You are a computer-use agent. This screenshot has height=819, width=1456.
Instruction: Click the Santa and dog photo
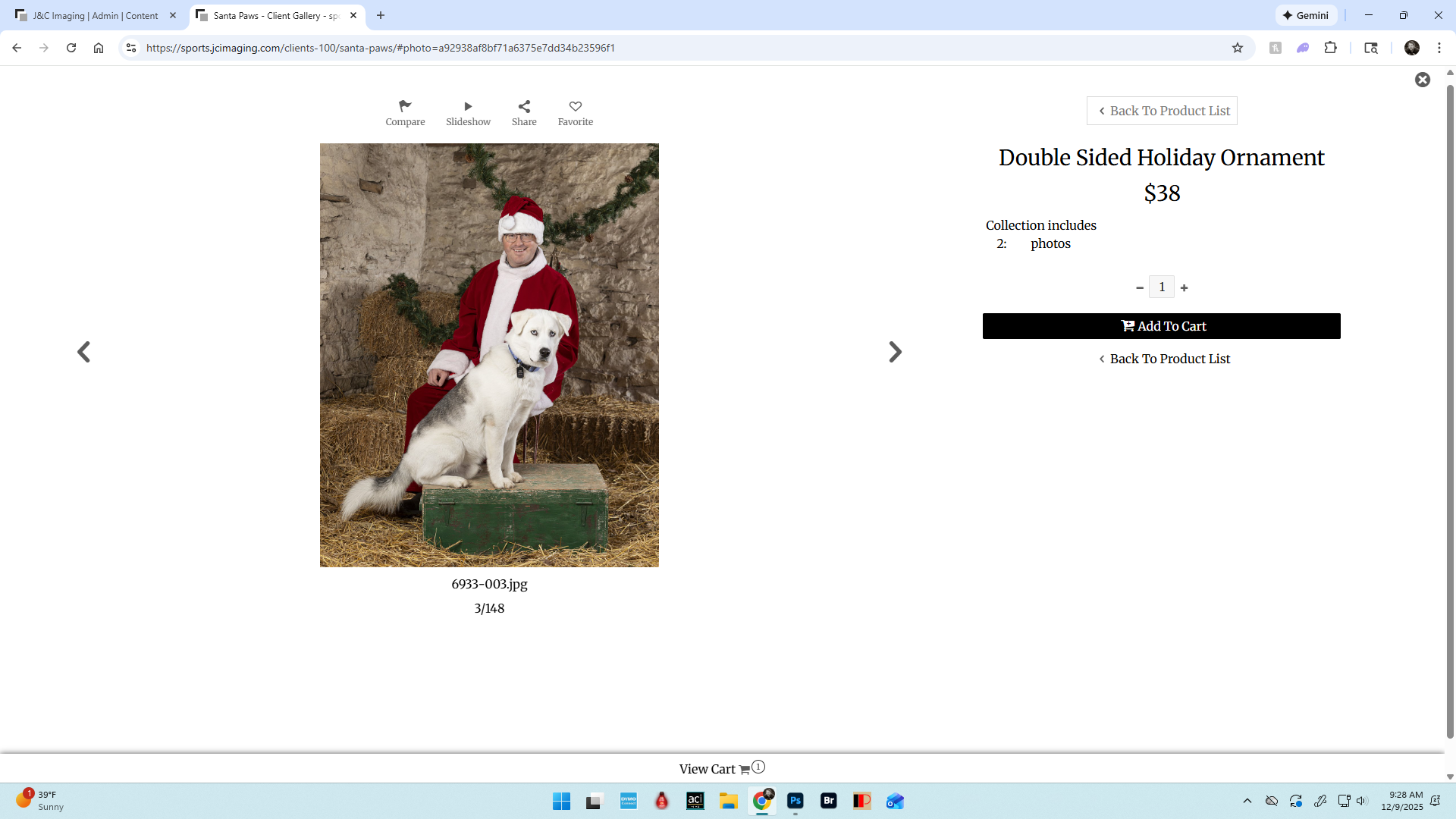pyautogui.click(x=489, y=355)
